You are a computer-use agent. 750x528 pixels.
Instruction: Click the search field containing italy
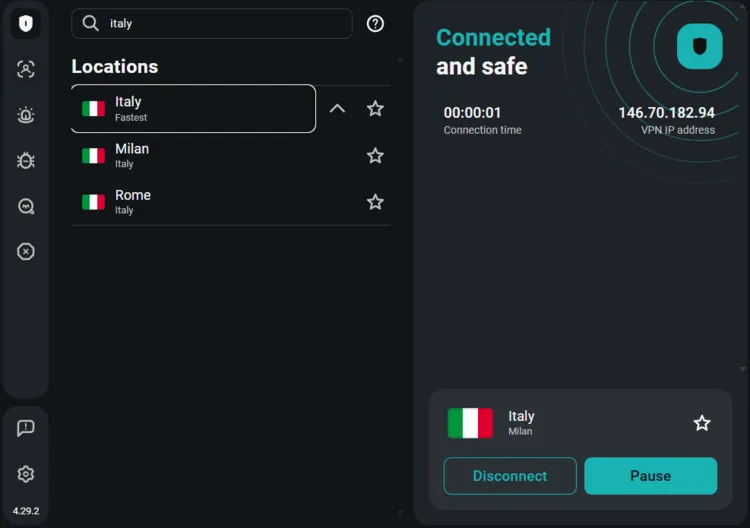coord(212,23)
